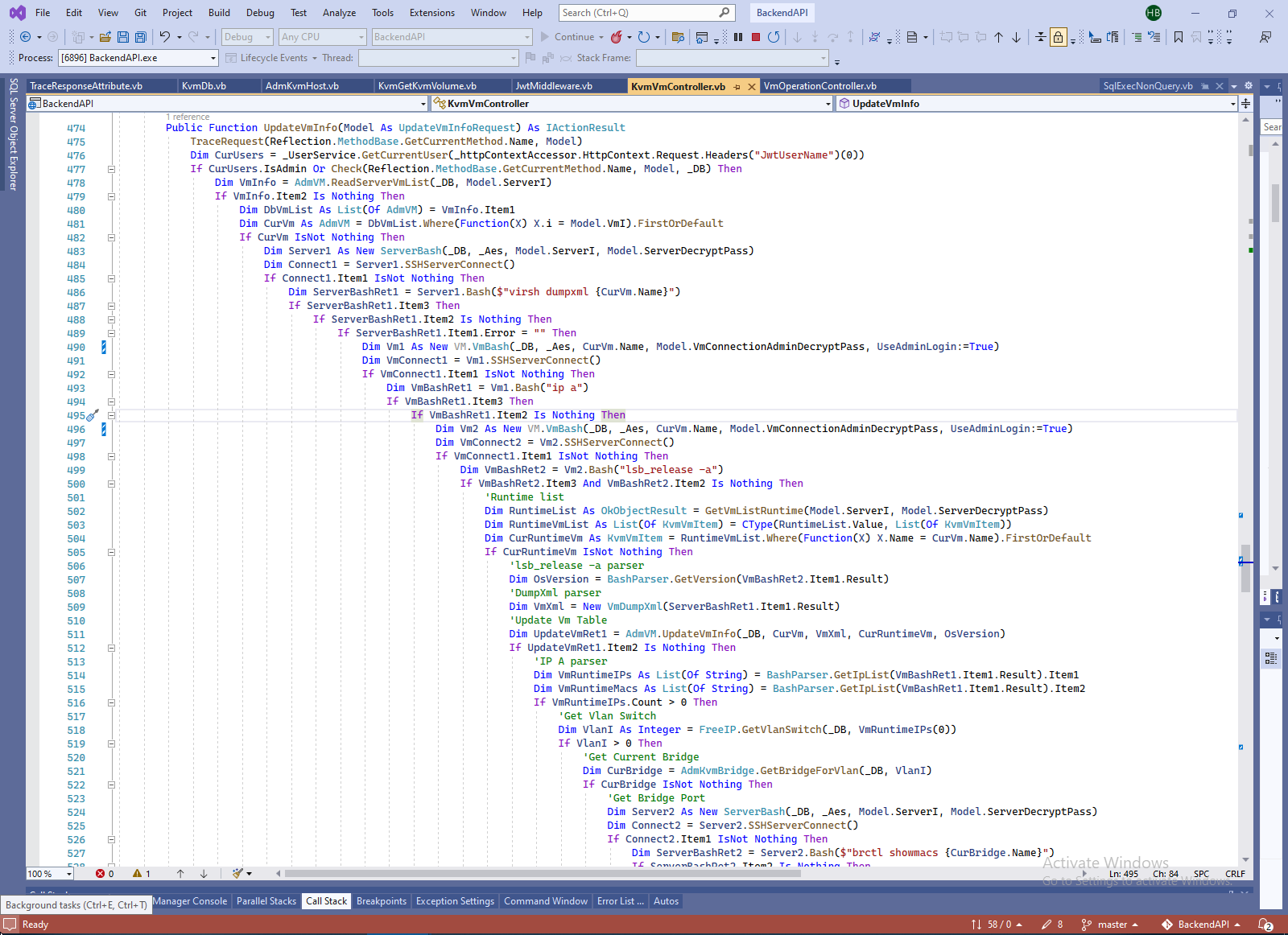
Task: Click the pencil pending changes count
Action: coord(1051,925)
